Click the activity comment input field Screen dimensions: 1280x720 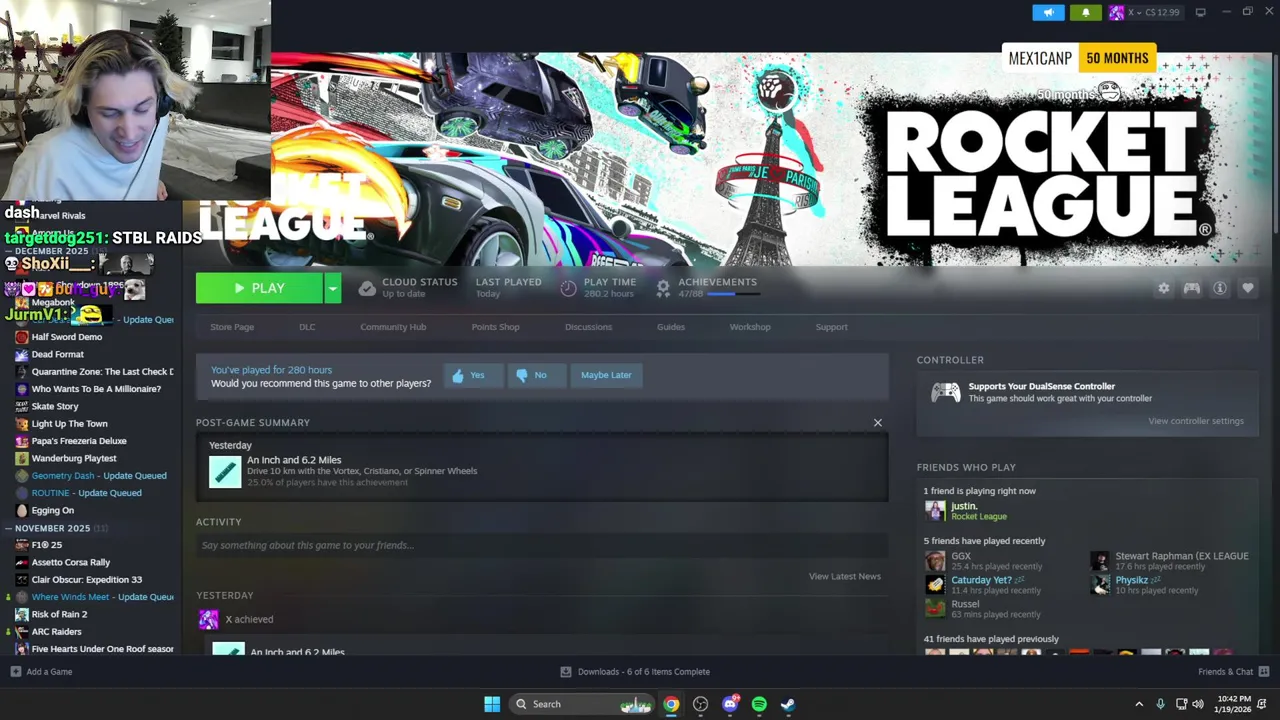[x=542, y=545]
